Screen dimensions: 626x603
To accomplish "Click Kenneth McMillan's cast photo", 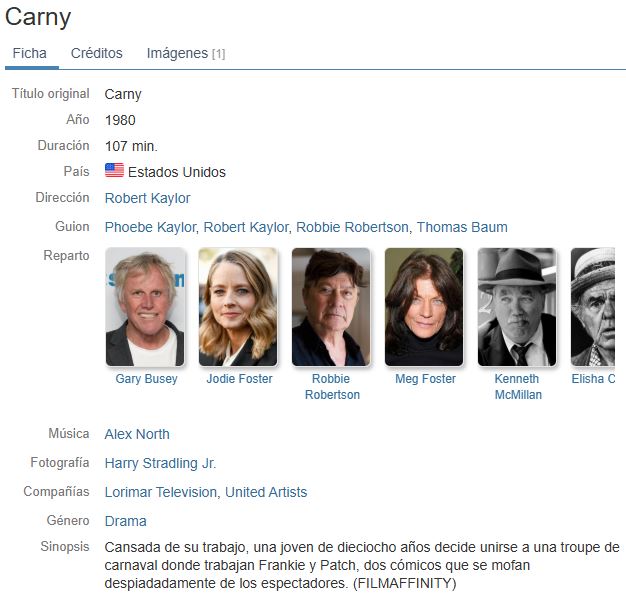I will coord(517,307).
